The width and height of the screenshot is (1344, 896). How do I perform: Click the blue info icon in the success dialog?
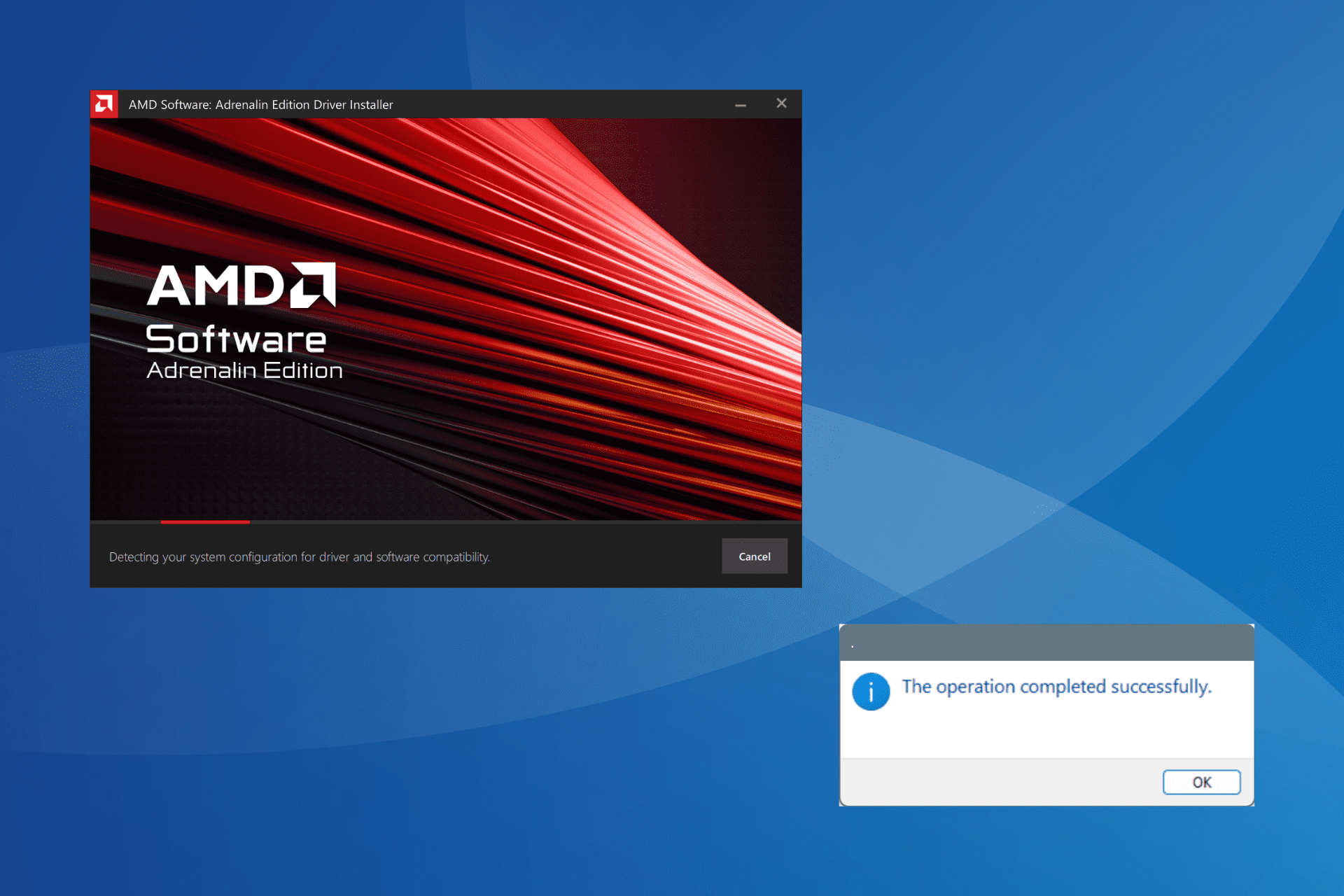(870, 692)
